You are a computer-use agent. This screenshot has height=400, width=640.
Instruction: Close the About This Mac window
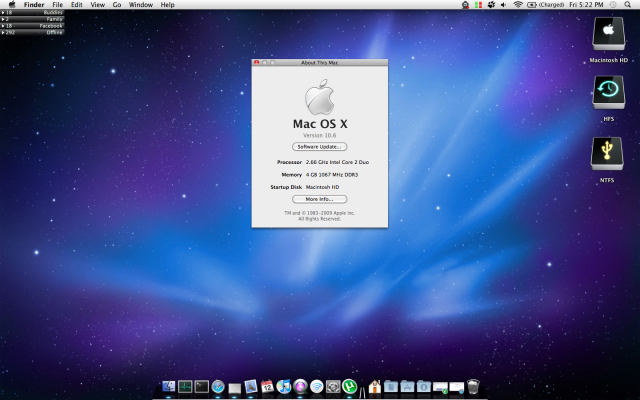(x=256, y=62)
